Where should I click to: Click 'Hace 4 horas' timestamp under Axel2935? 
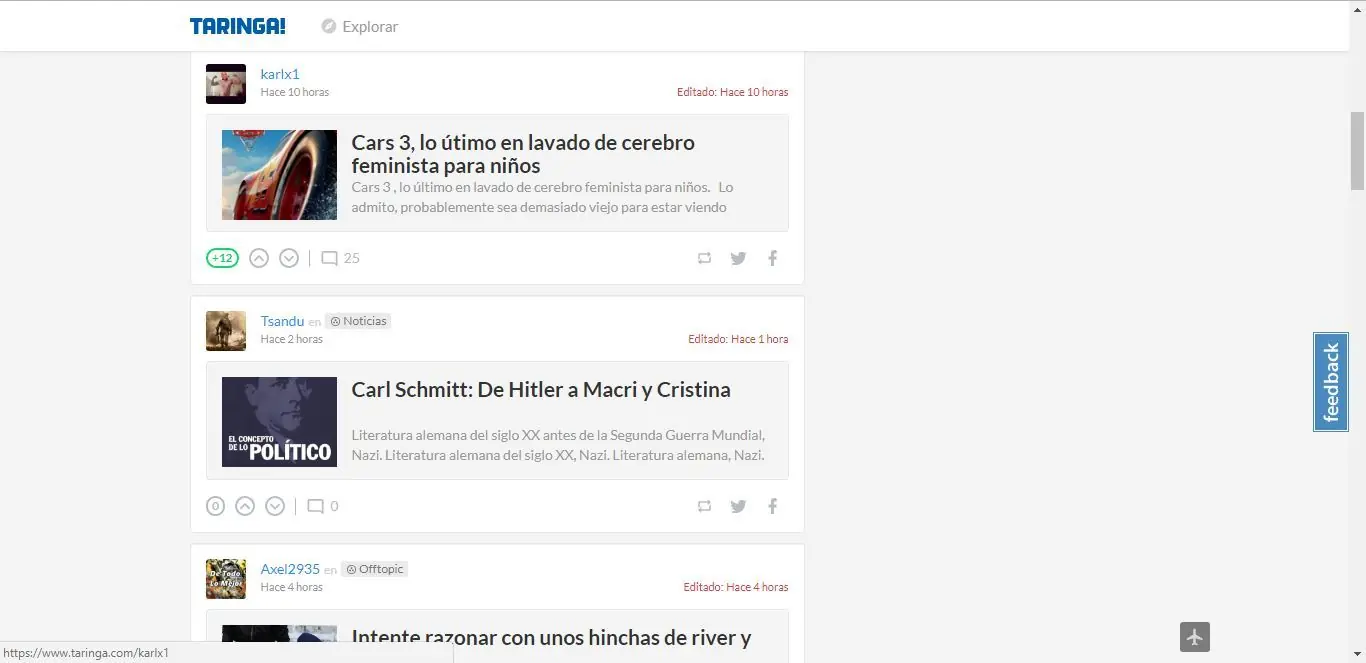tap(291, 587)
